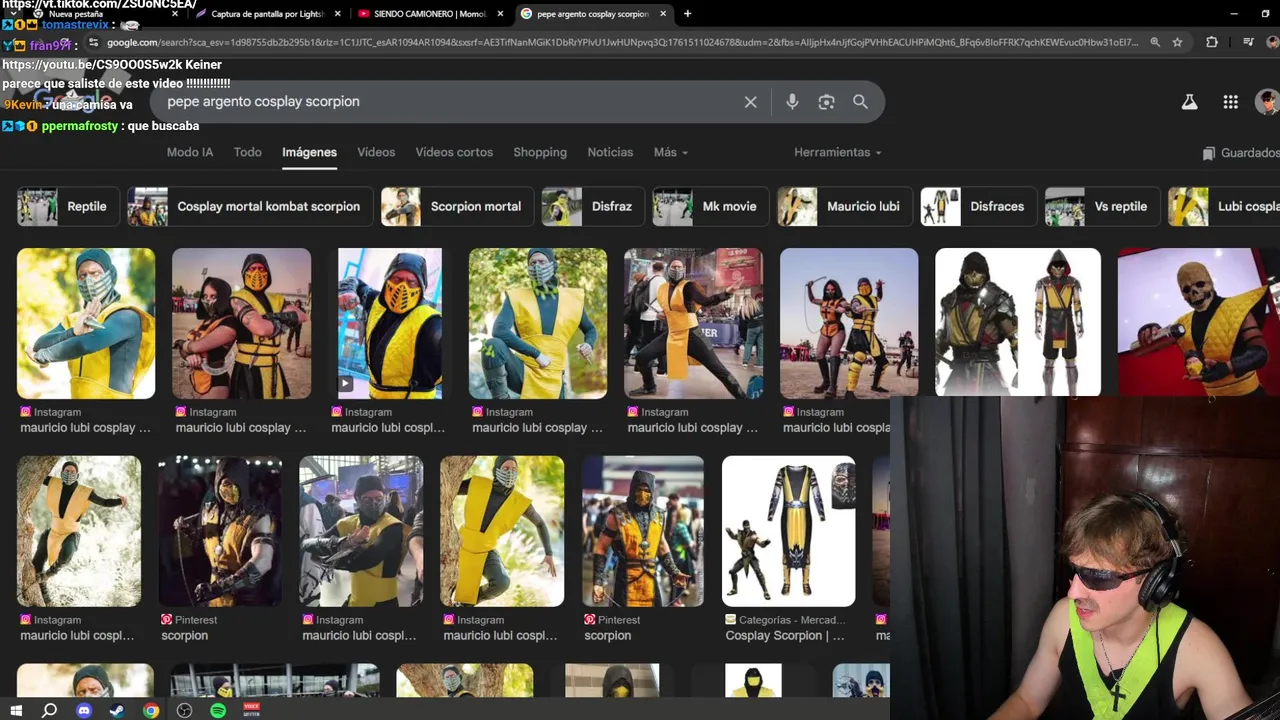The height and width of the screenshot is (720, 1280).
Task: Open the Google apps grid
Action: point(1230,102)
